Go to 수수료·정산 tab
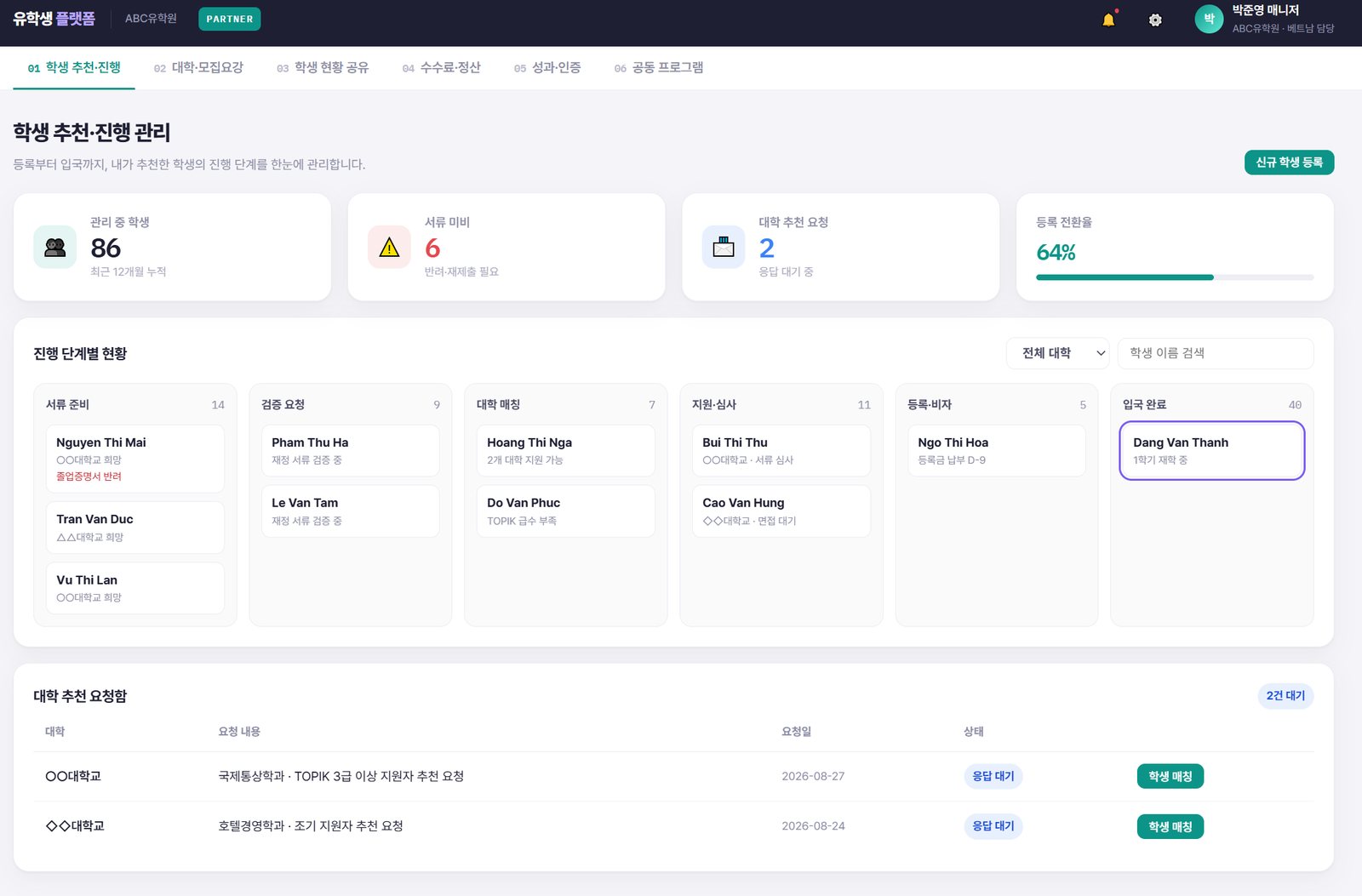Image resolution: width=1362 pixels, height=896 pixels. click(441, 68)
